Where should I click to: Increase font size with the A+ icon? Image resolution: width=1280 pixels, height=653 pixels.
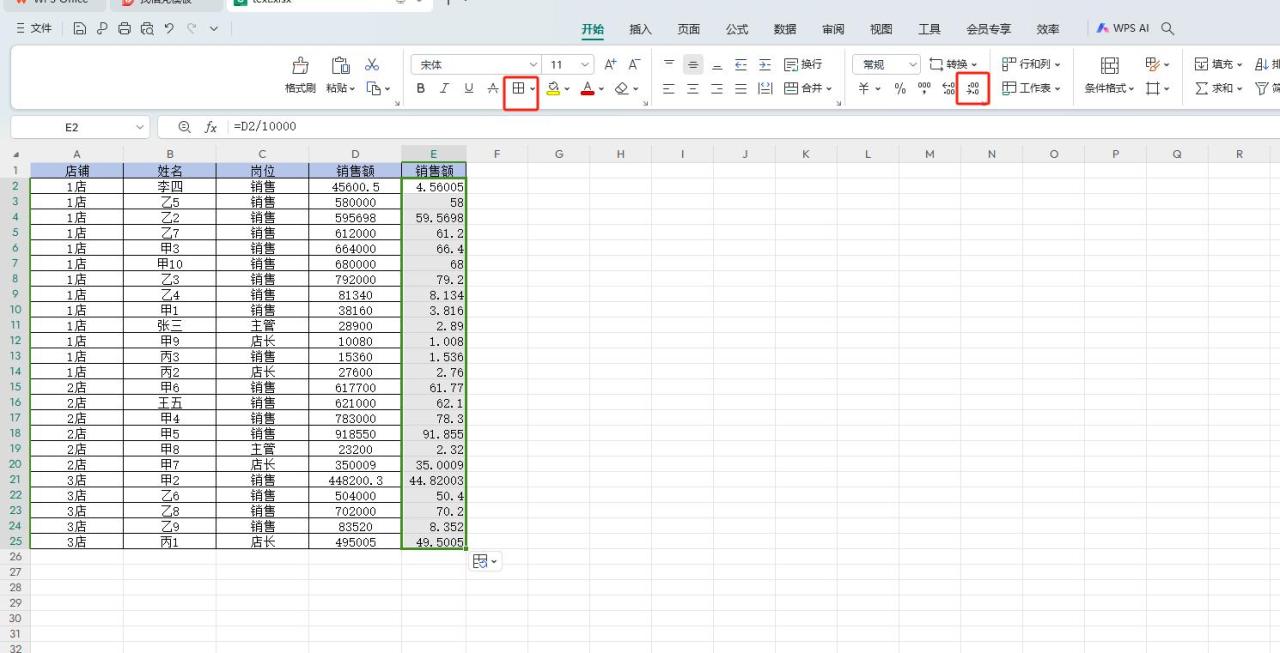click(x=610, y=64)
